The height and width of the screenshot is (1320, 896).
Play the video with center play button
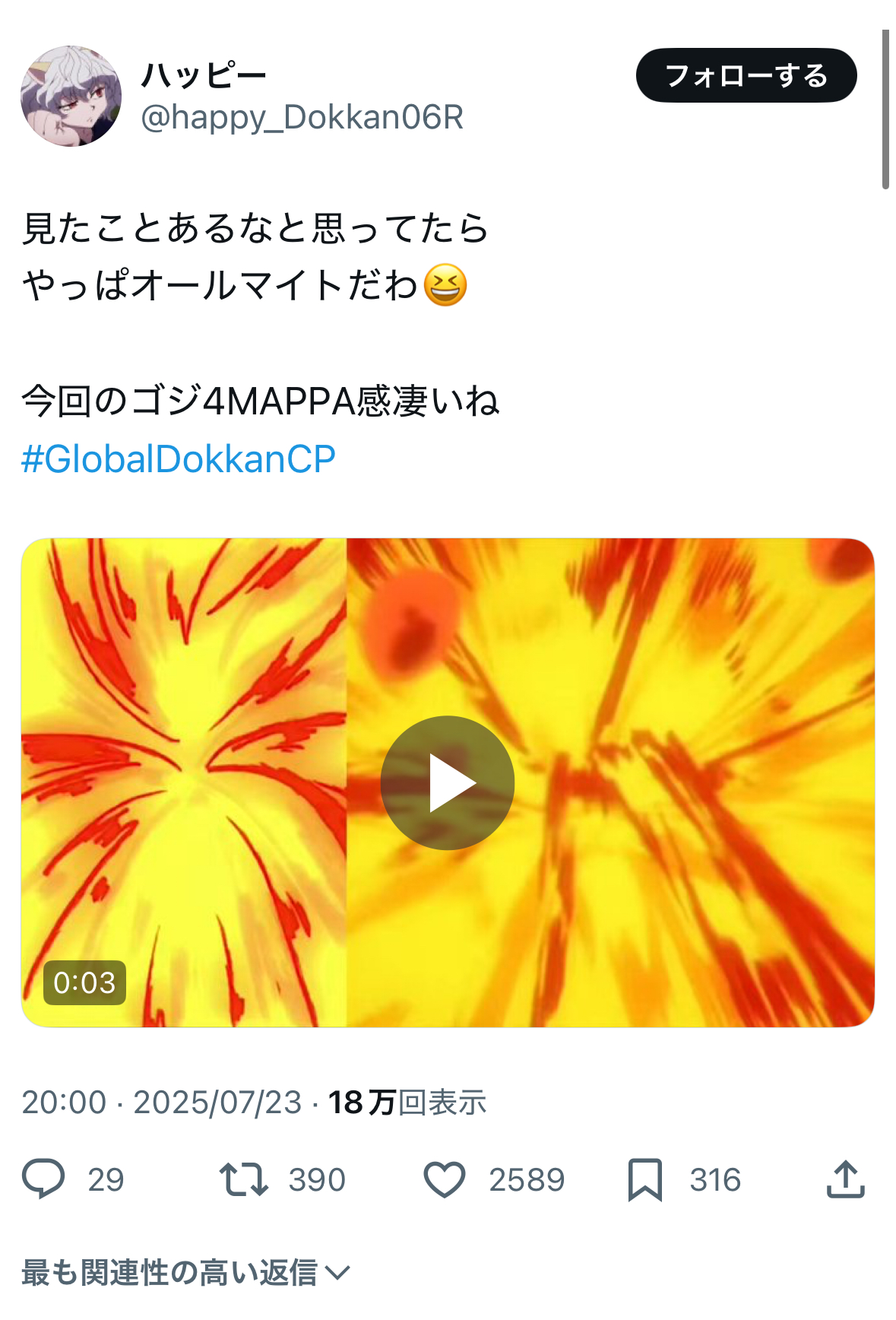pos(448,782)
